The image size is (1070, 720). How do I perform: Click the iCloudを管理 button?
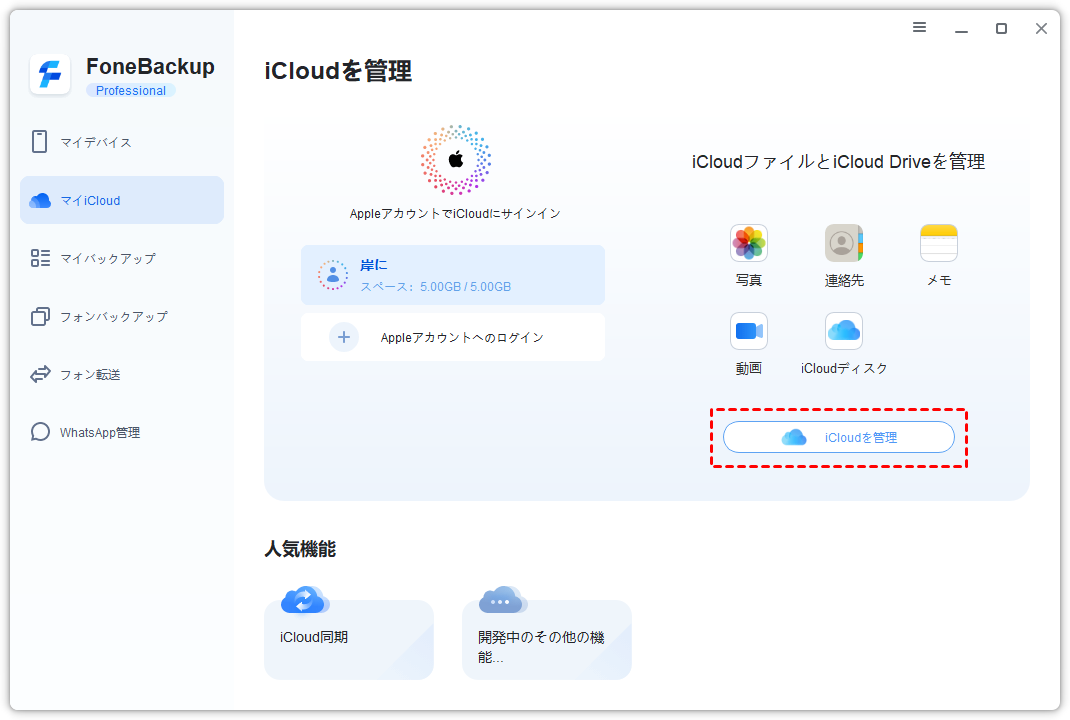tap(838, 437)
